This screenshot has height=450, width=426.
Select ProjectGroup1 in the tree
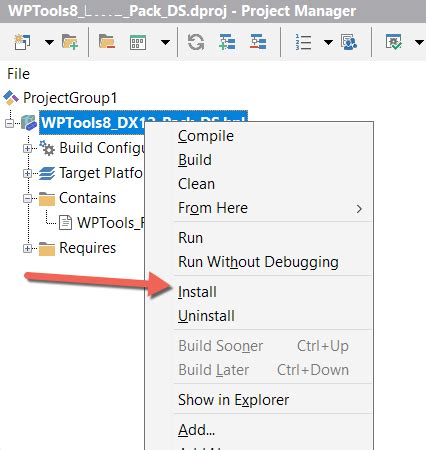70,98
